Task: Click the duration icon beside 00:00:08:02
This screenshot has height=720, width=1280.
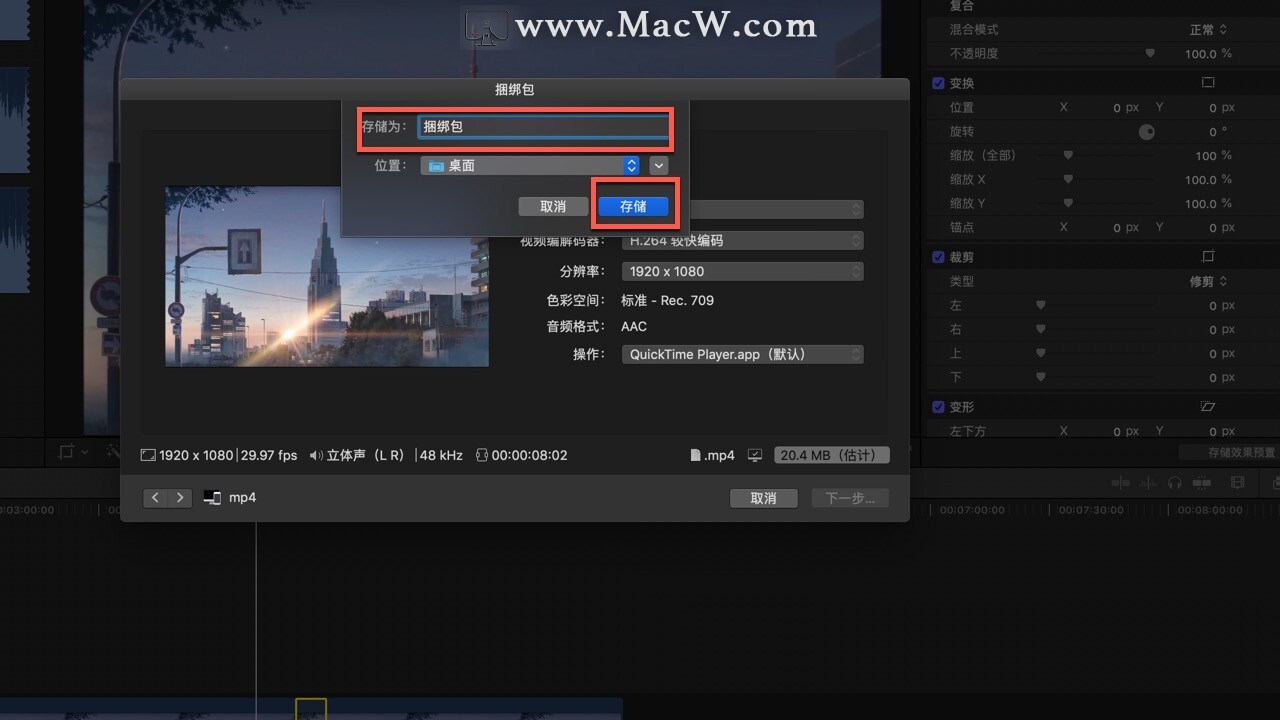Action: point(481,455)
